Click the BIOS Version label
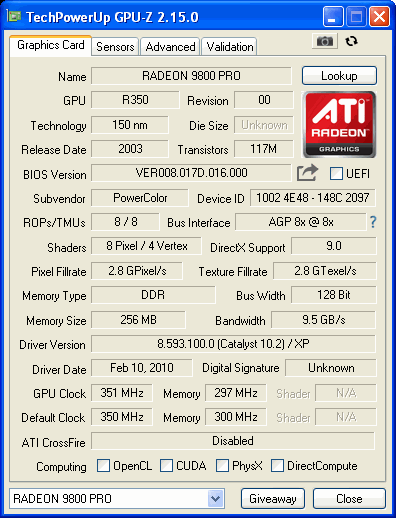 (x=55, y=175)
